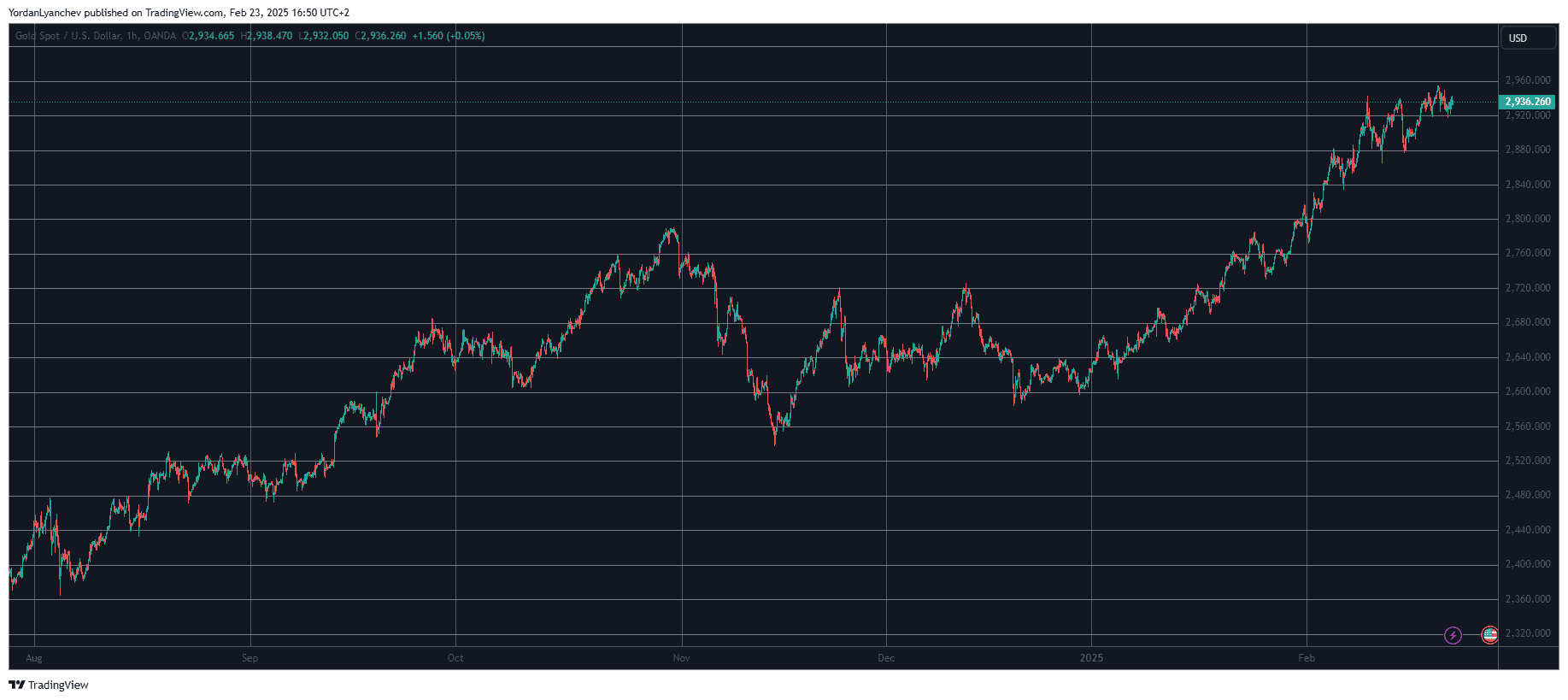Click the purple lightning bolt event icon
Image resolution: width=1568 pixels, height=700 pixels.
pyautogui.click(x=1453, y=635)
